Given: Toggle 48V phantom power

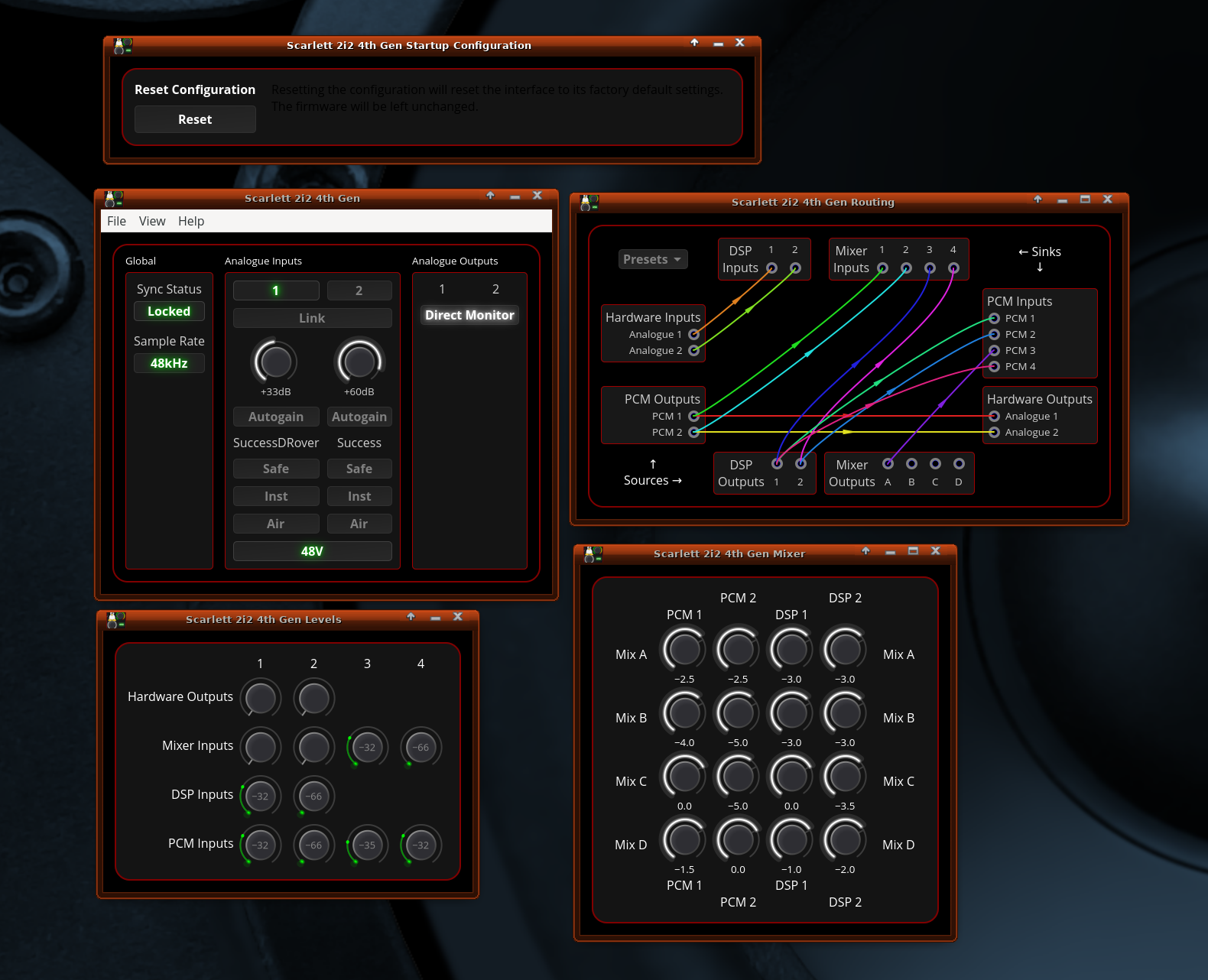Looking at the screenshot, I should (x=312, y=551).
